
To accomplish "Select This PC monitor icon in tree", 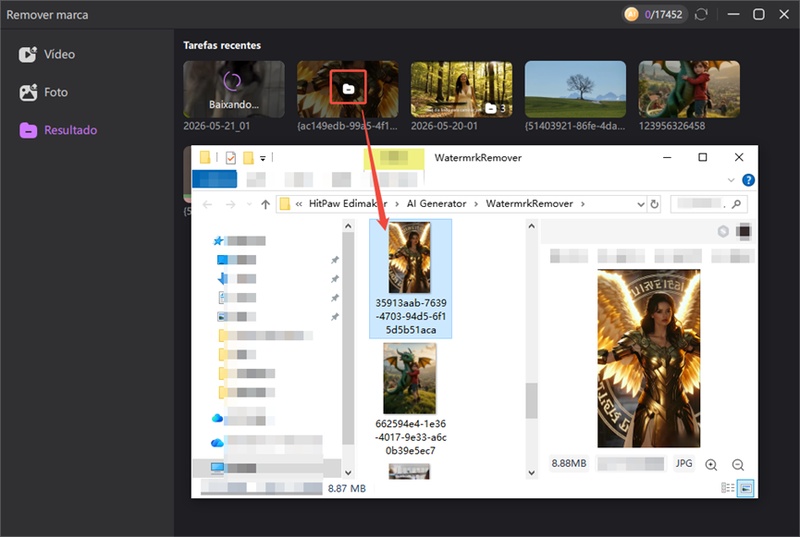I will (x=217, y=468).
